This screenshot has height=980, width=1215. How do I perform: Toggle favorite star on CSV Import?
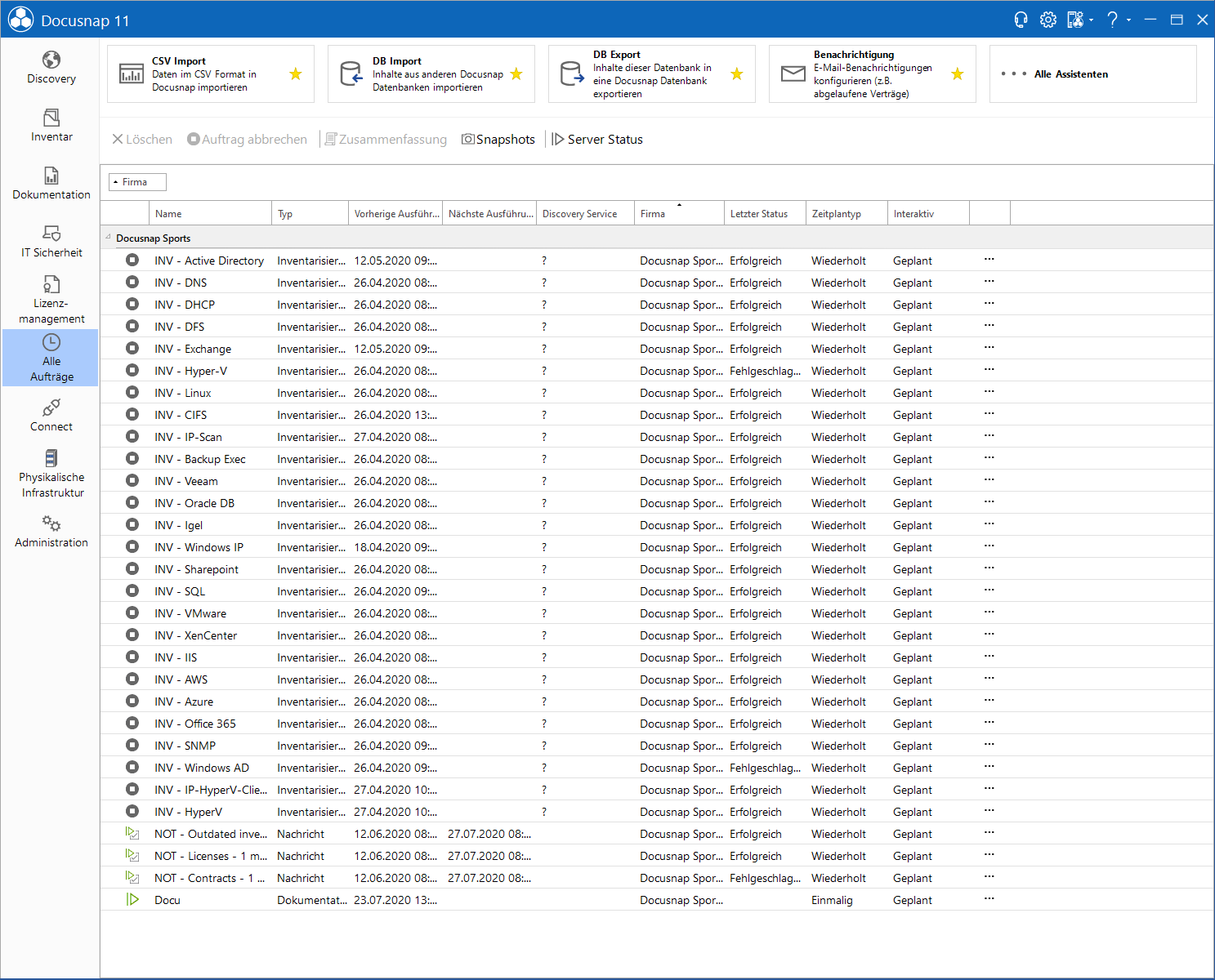[296, 74]
